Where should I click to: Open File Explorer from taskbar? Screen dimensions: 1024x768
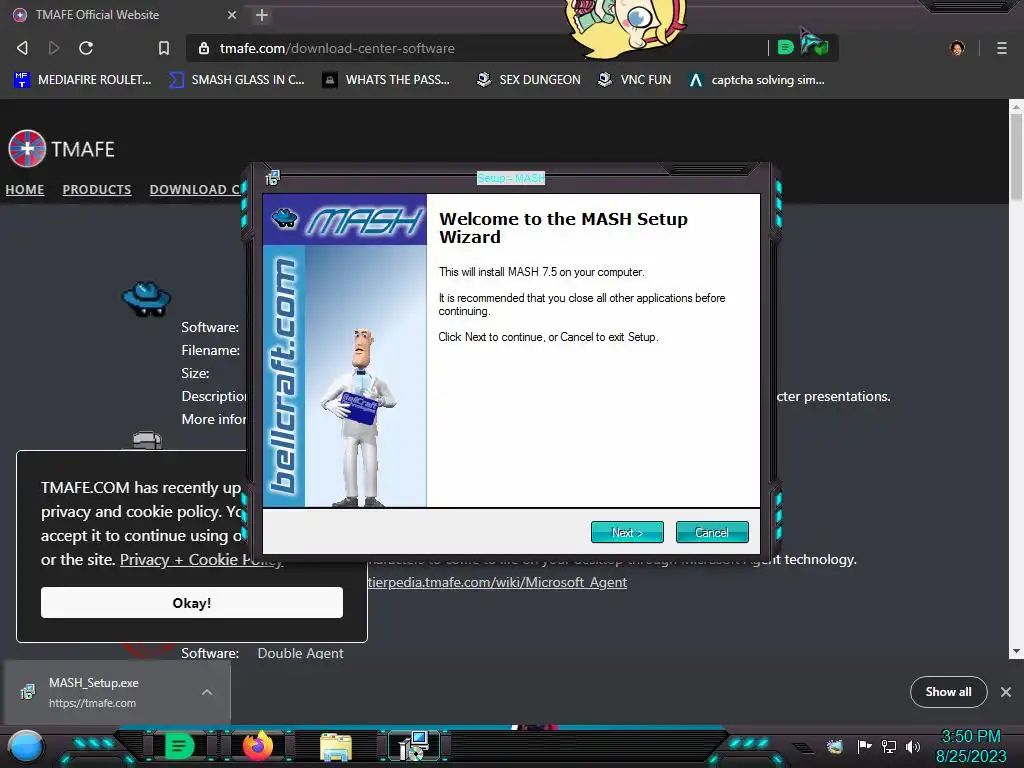[336, 747]
